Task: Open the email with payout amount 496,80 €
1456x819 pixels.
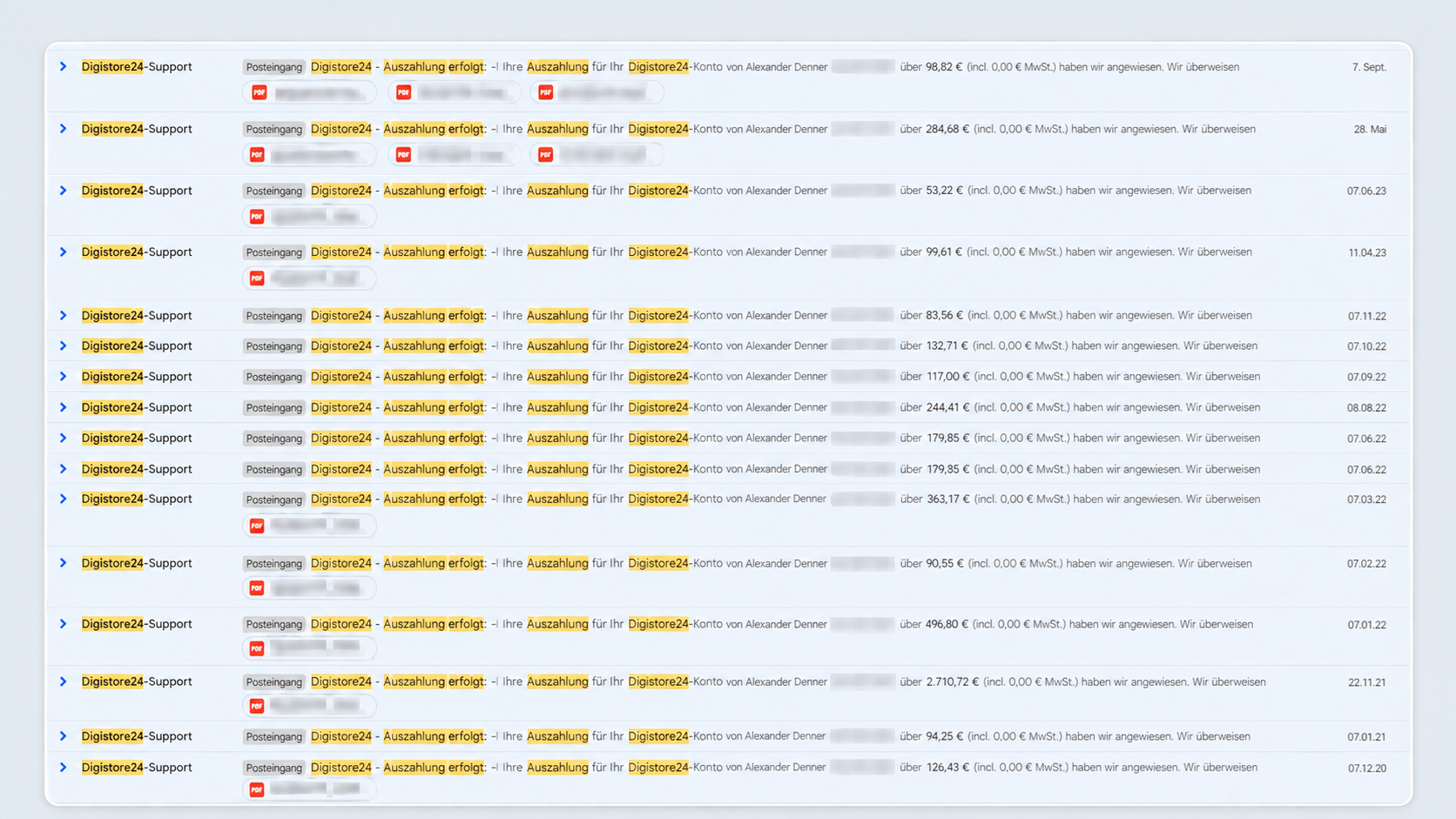Action: (x=728, y=636)
